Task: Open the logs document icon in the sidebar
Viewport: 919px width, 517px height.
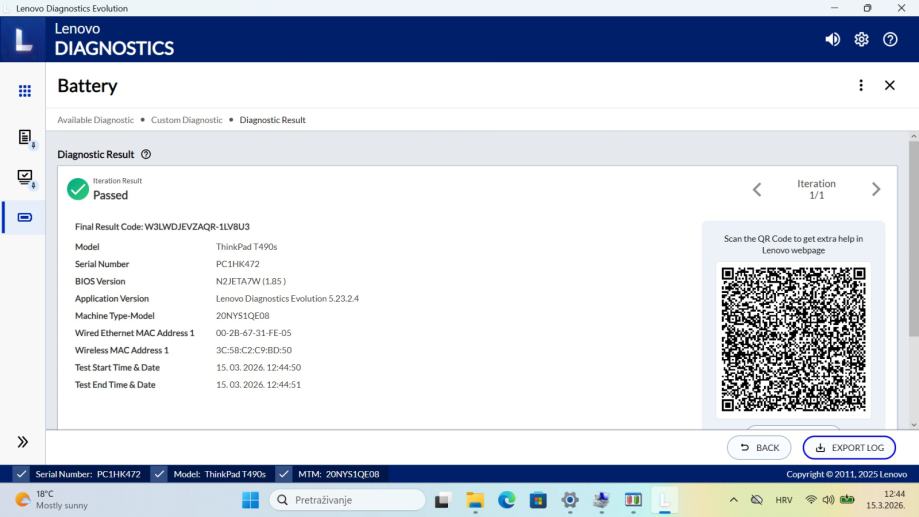Action: [x=25, y=138]
